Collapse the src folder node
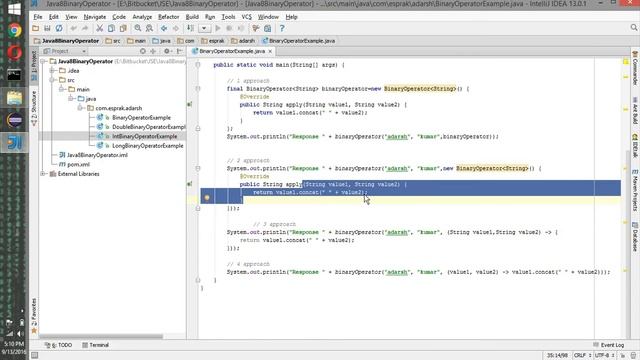This screenshot has height=360, width=640. [52, 80]
